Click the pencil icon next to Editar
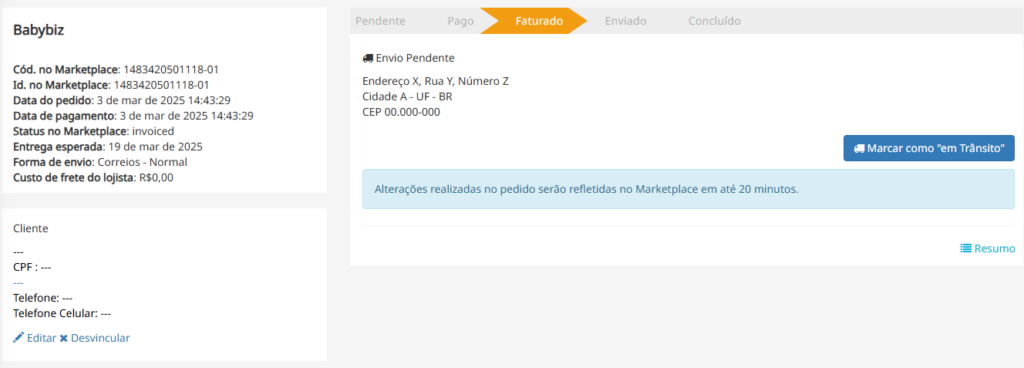This screenshot has height=368, width=1024. tap(18, 337)
